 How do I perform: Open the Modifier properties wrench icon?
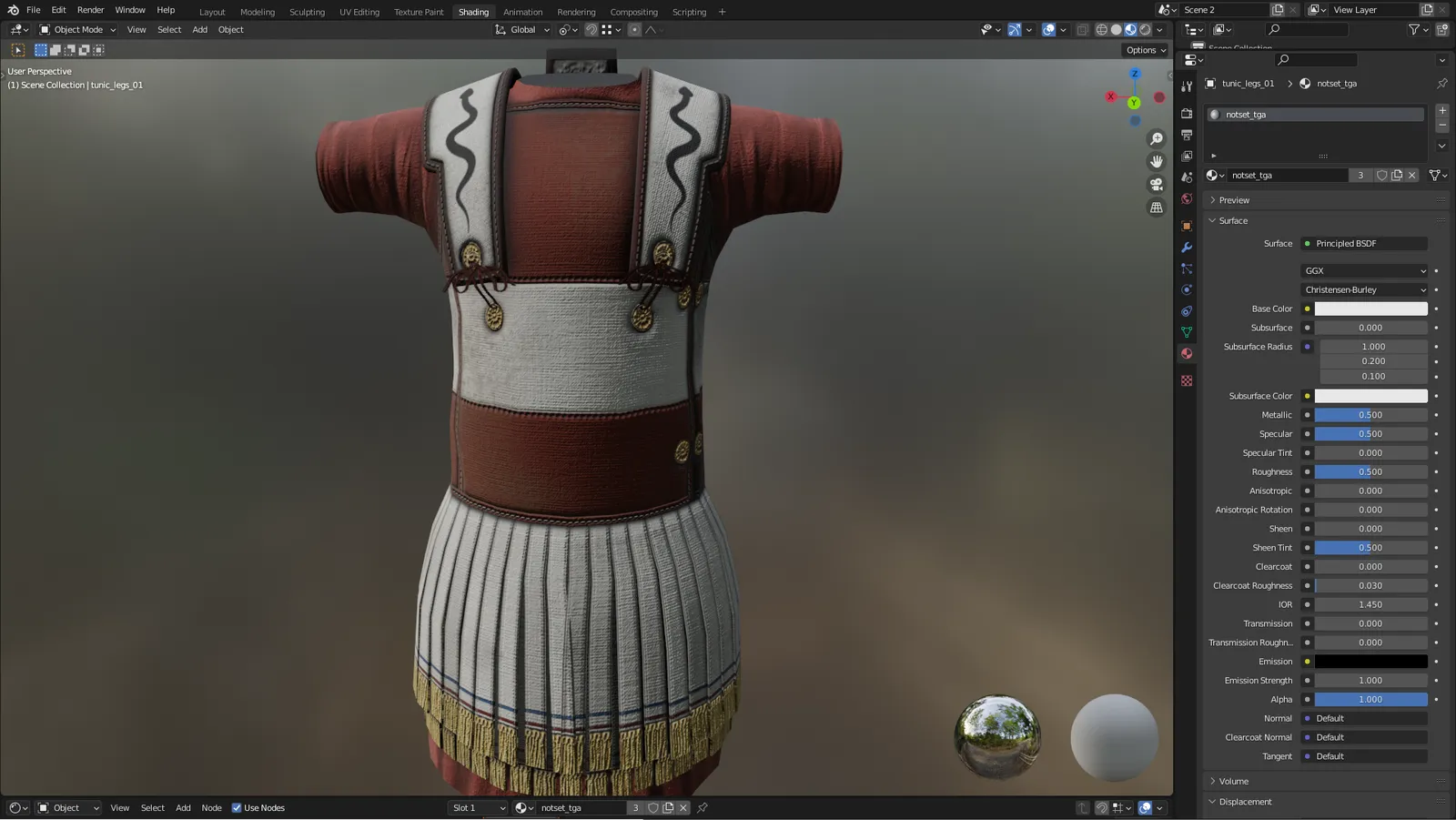(1187, 248)
